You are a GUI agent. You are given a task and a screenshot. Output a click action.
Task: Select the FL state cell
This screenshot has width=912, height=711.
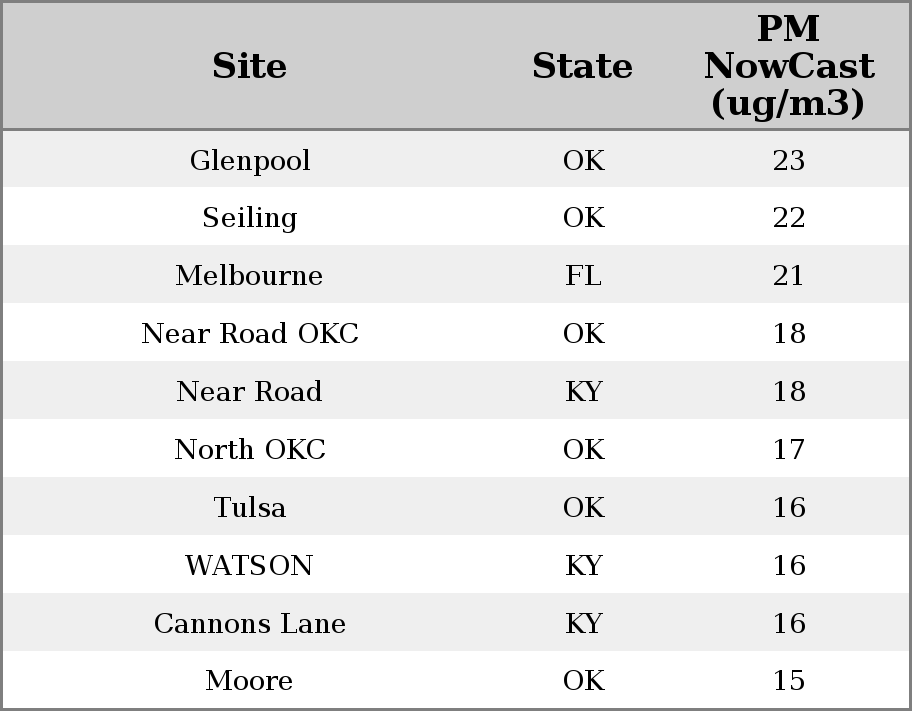(583, 276)
